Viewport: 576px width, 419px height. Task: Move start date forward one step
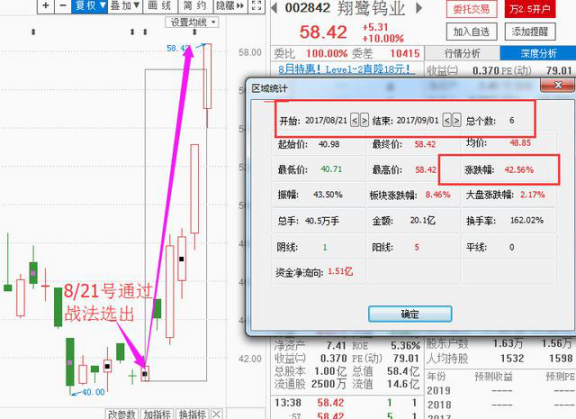(x=364, y=120)
